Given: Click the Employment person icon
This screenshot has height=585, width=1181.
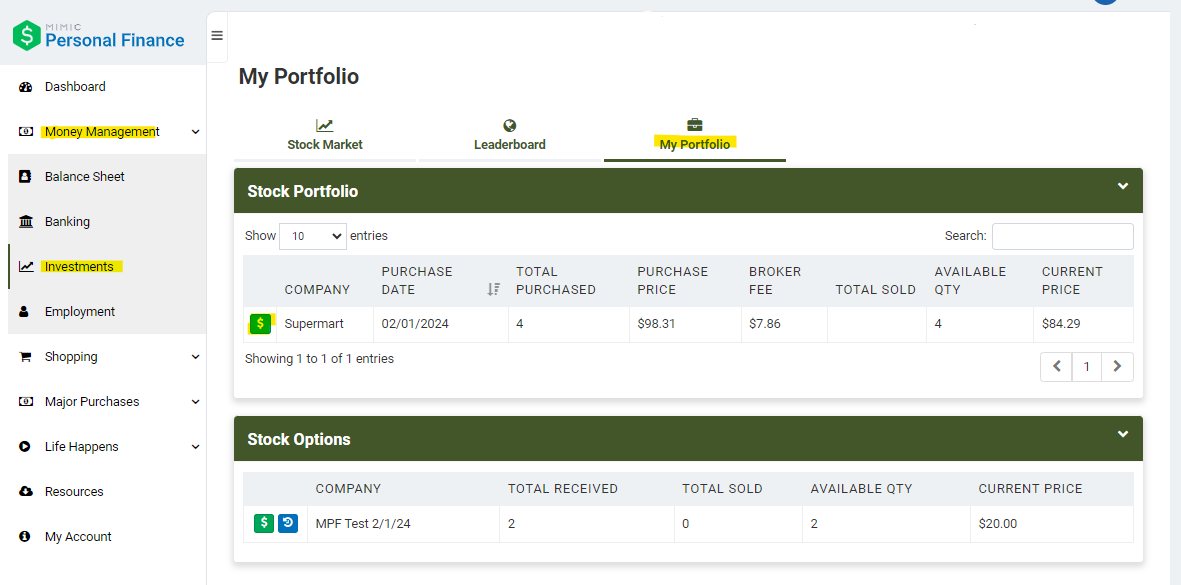Looking at the screenshot, I should (24, 312).
